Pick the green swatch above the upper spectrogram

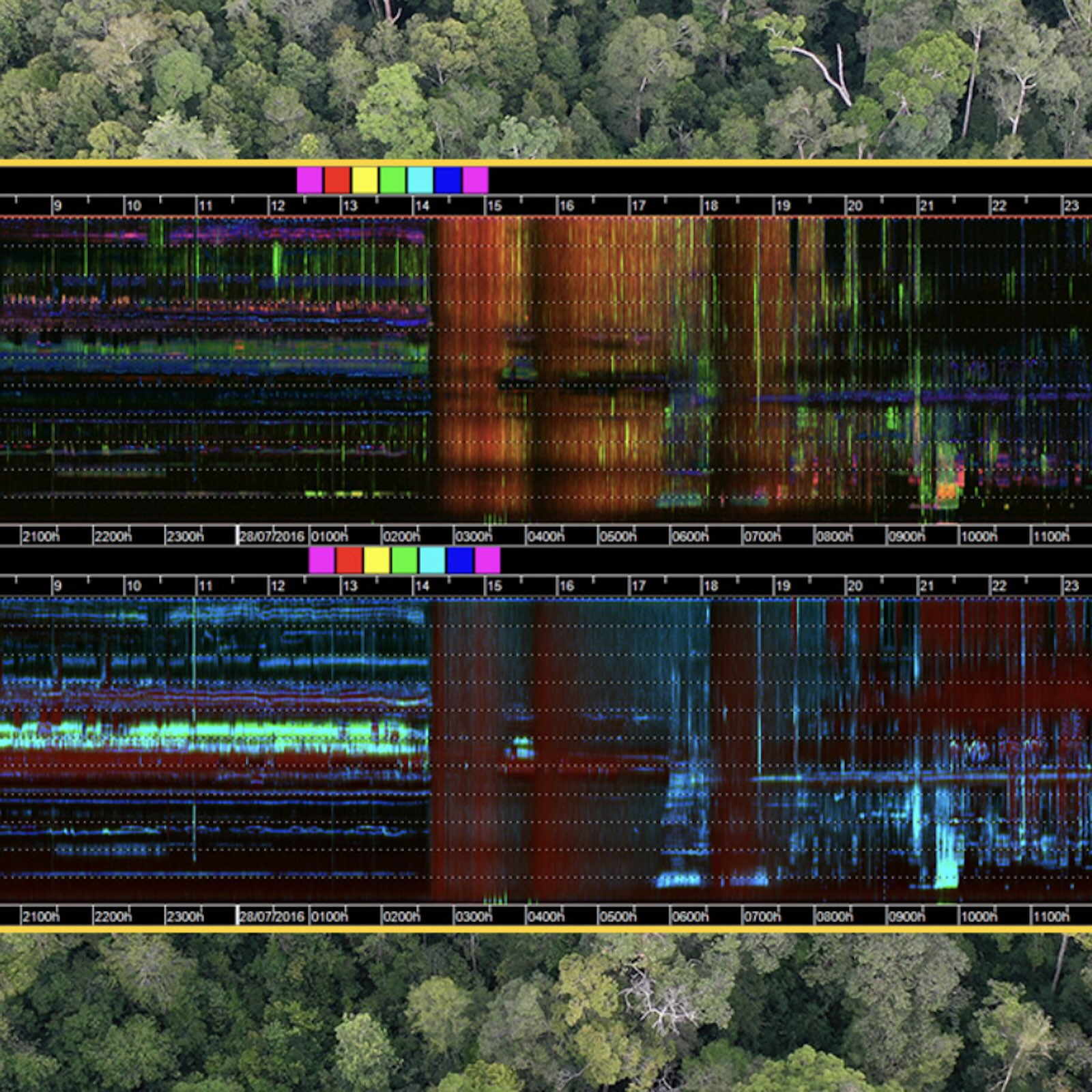click(392, 180)
